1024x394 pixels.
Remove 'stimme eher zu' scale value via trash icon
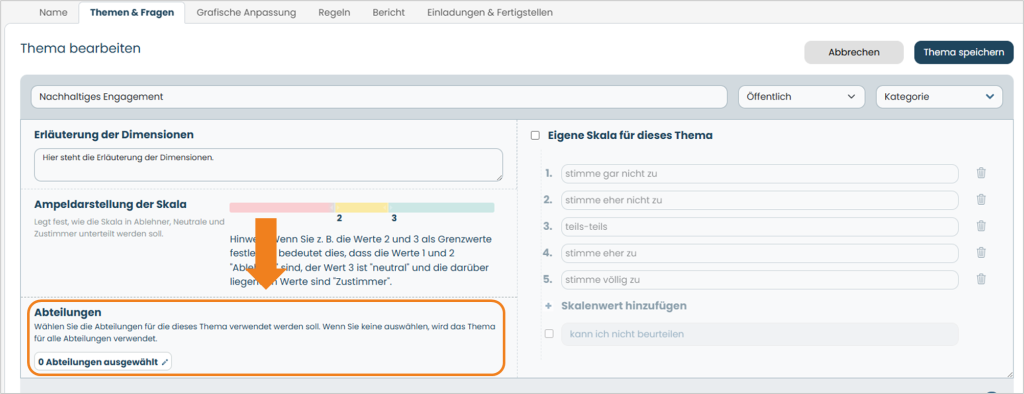point(980,253)
